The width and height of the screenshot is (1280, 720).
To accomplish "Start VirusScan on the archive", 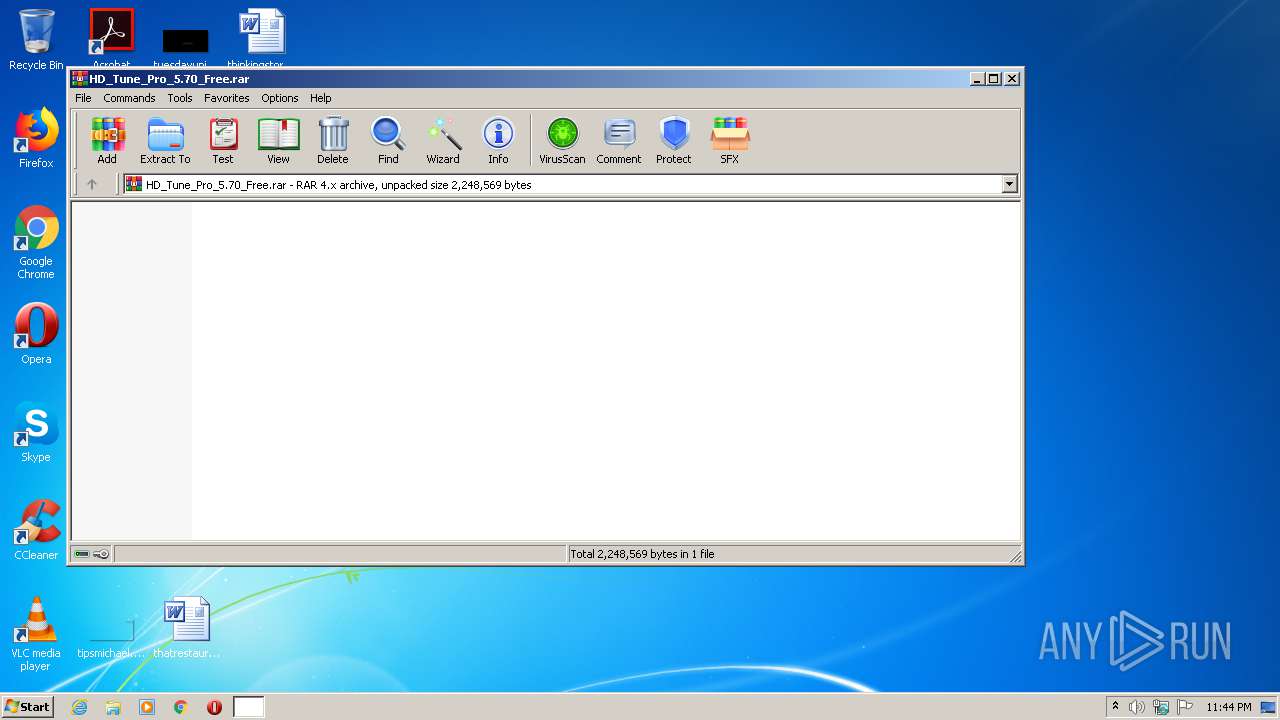I will click(562, 140).
